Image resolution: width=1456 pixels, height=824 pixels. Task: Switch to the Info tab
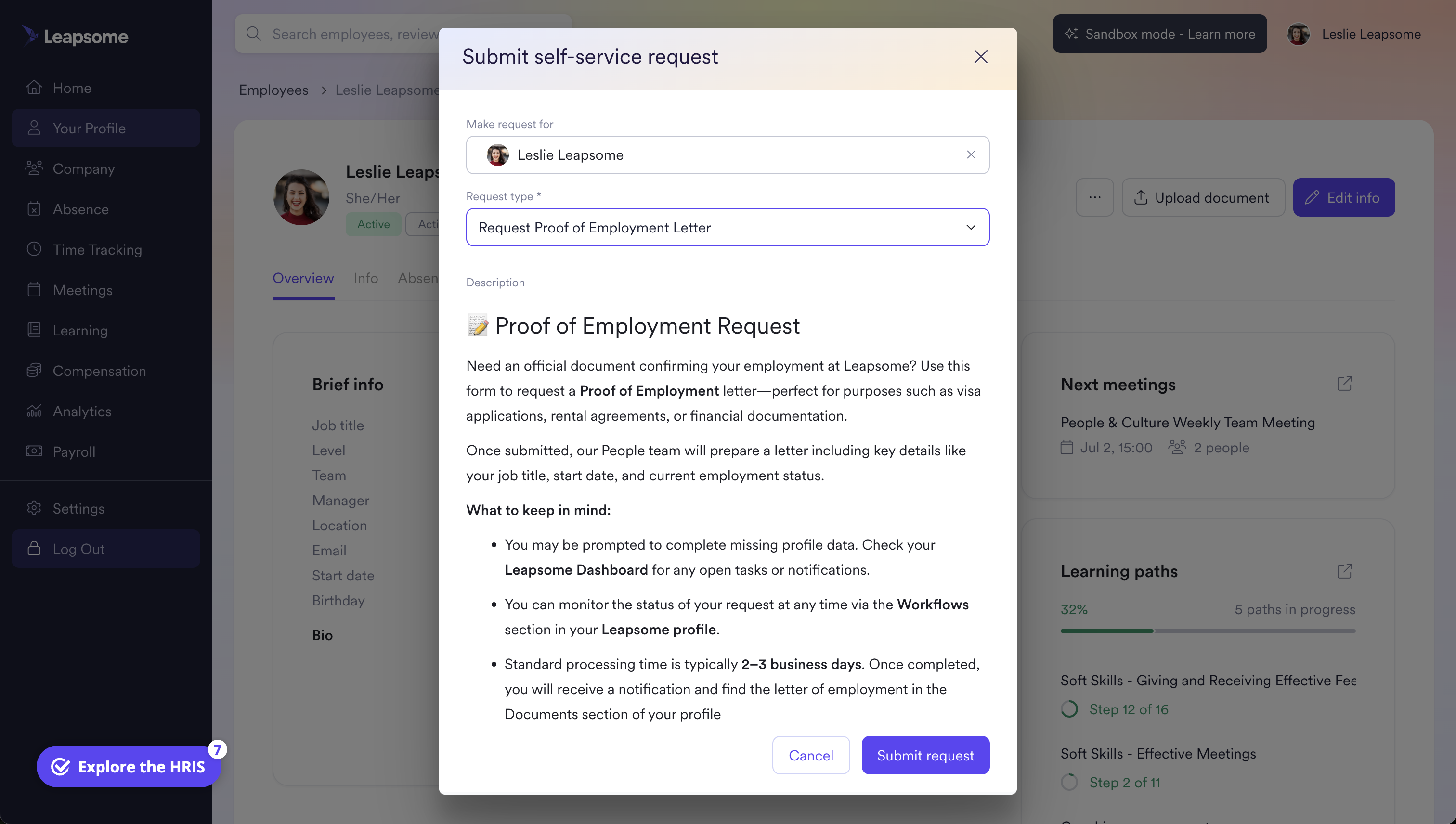point(365,278)
